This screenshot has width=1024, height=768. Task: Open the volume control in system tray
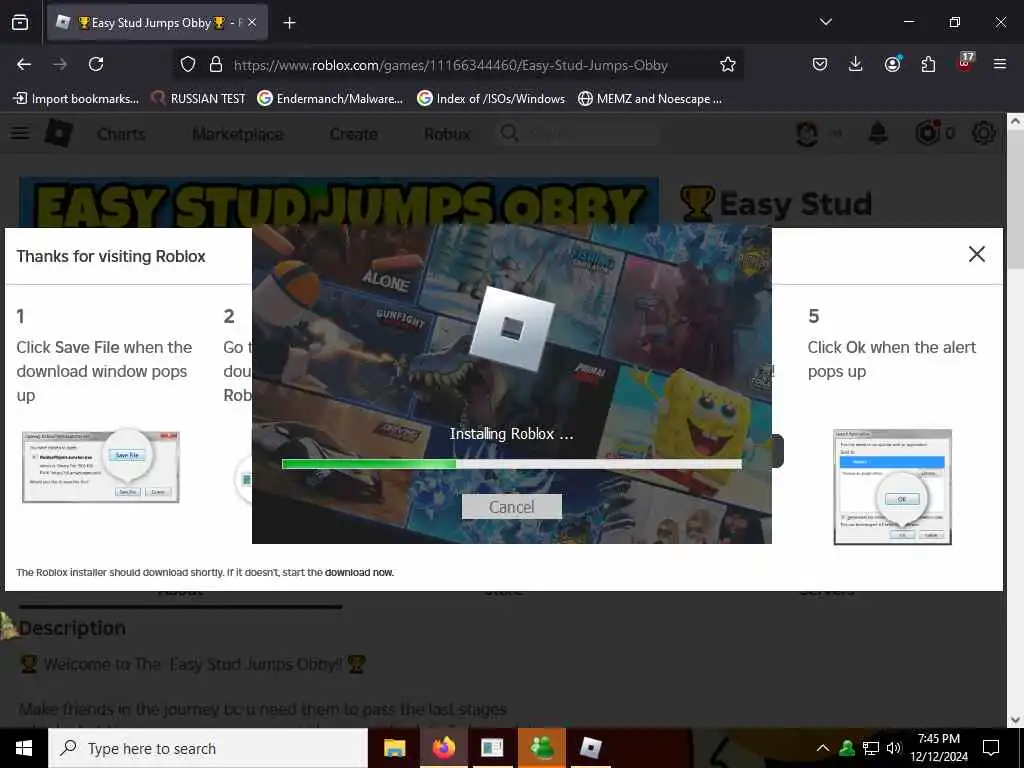point(894,748)
